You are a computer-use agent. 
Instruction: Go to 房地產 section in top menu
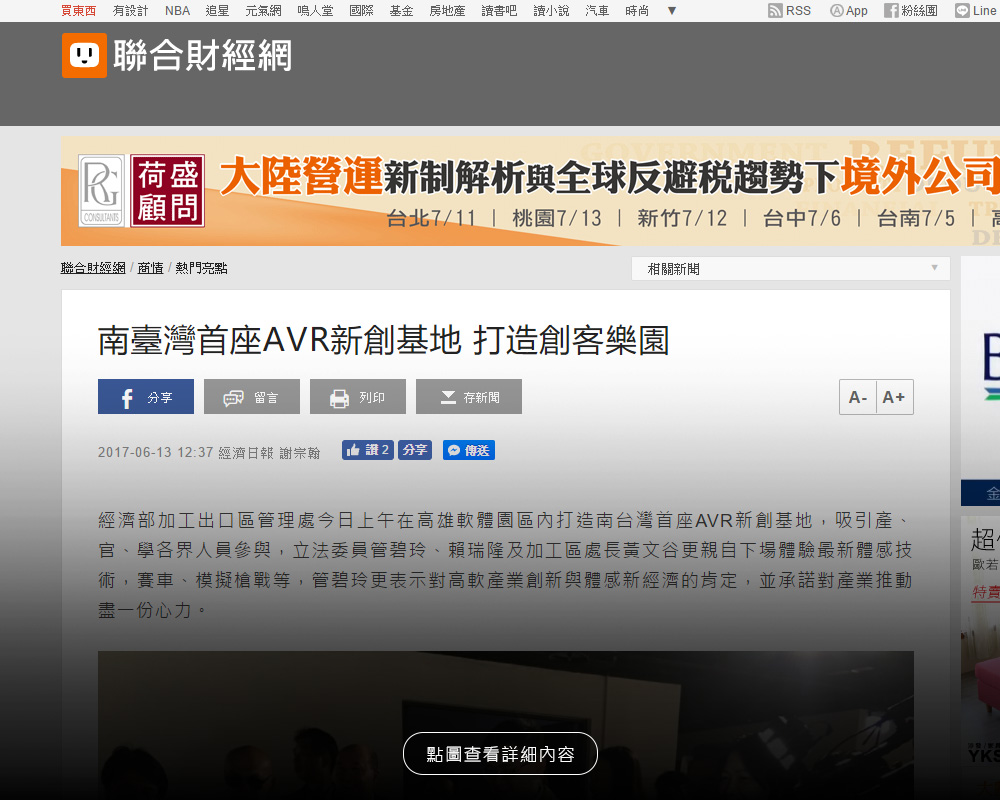coord(447,10)
